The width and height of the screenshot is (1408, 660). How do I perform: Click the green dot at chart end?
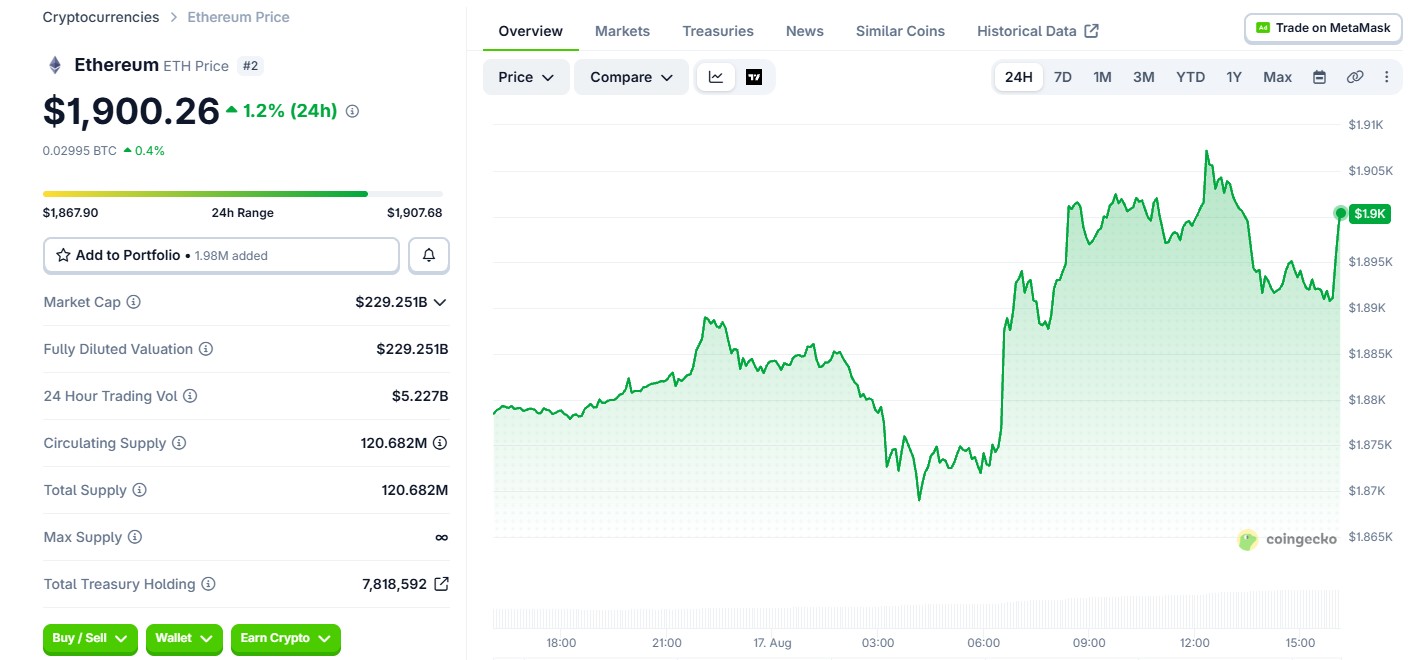(1340, 212)
